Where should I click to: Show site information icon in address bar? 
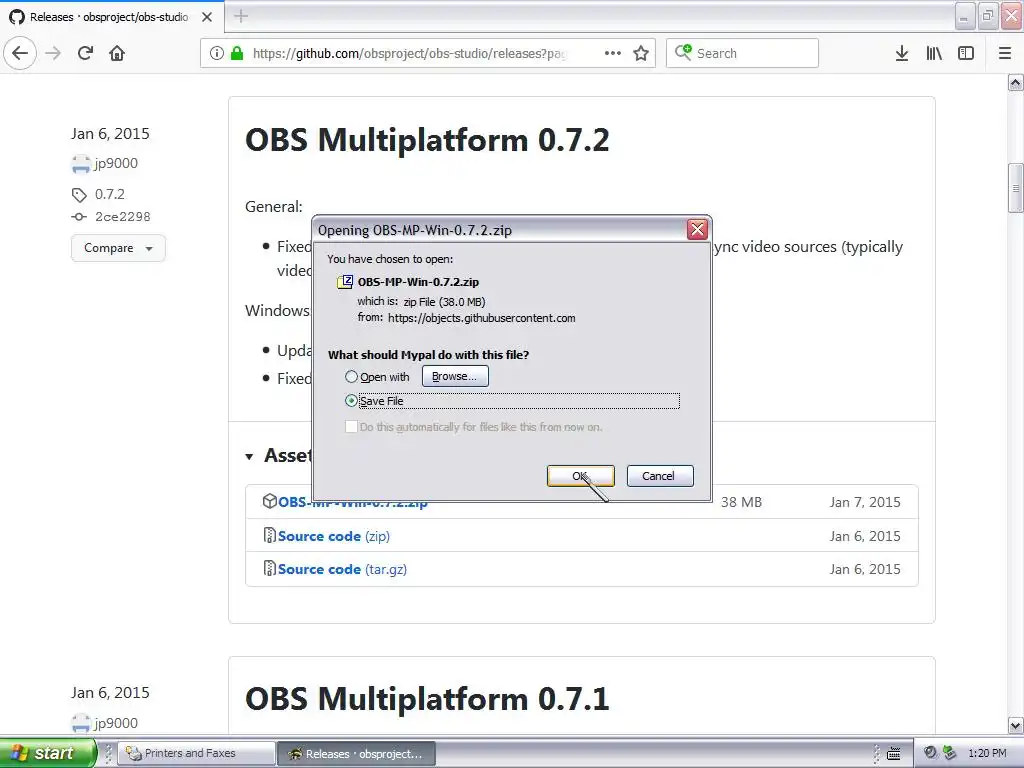point(217,53)
